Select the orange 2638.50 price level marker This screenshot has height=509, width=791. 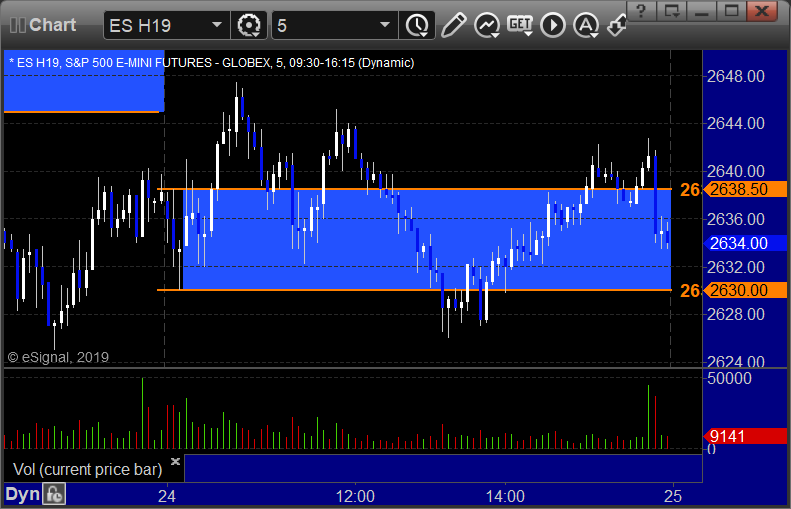coord(746,190)
